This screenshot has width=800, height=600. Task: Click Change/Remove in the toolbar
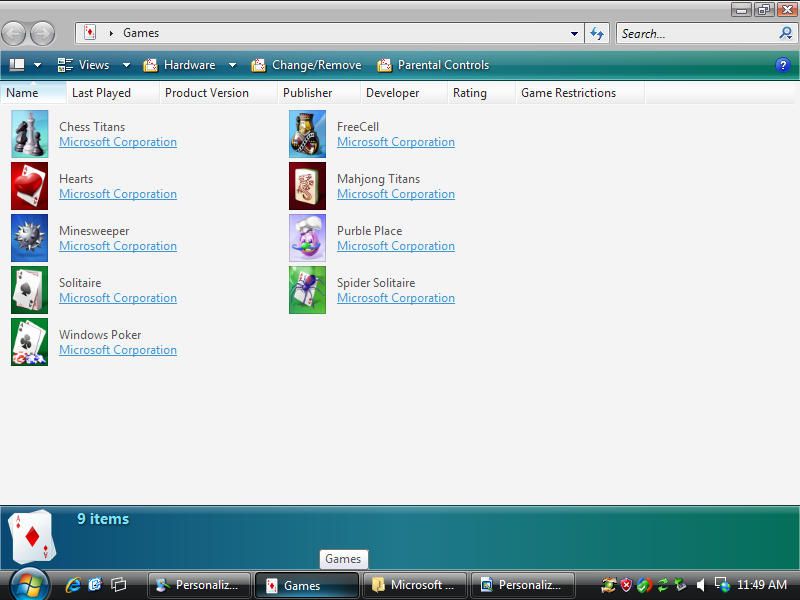pos(306,65)
